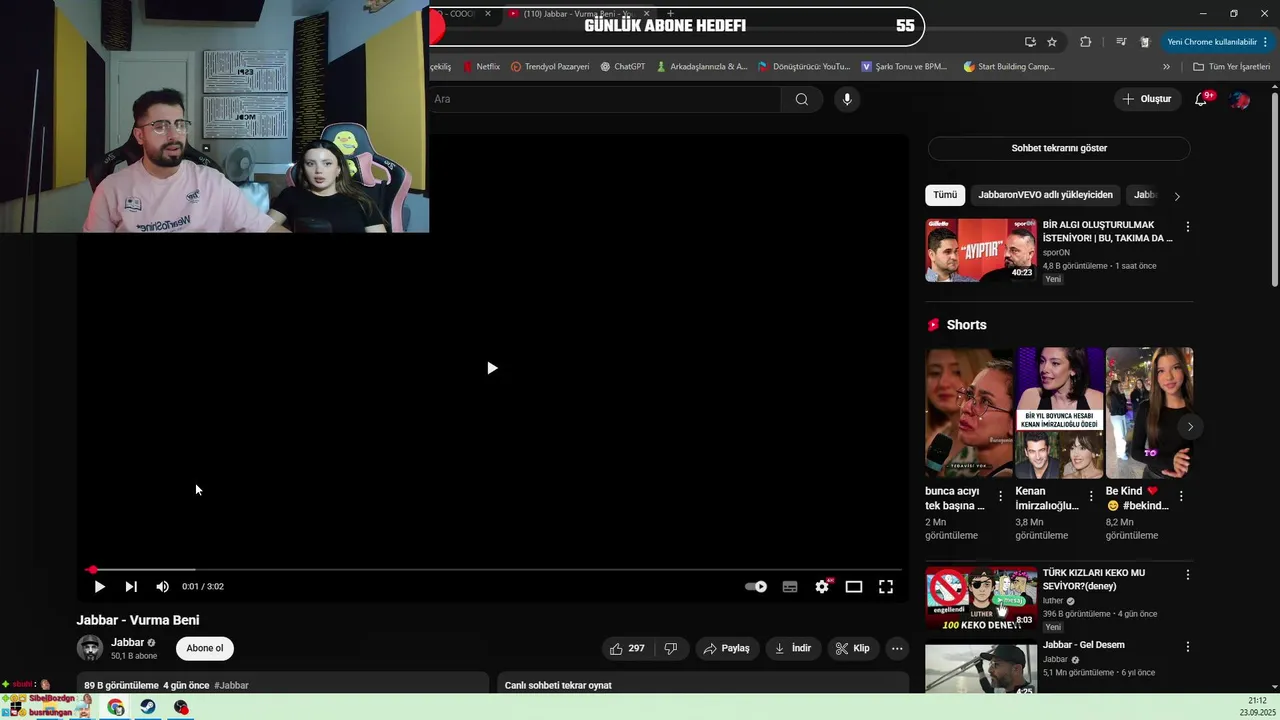Open Tüm Yer İşaretleri folder
This screenshot has height=720, width=1280.
(x=1231, y=67)
